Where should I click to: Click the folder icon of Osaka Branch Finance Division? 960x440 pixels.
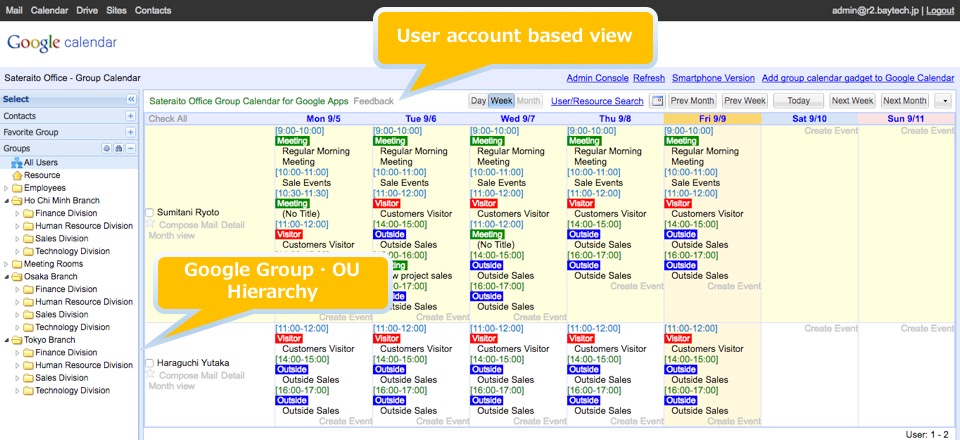(28, 289)
